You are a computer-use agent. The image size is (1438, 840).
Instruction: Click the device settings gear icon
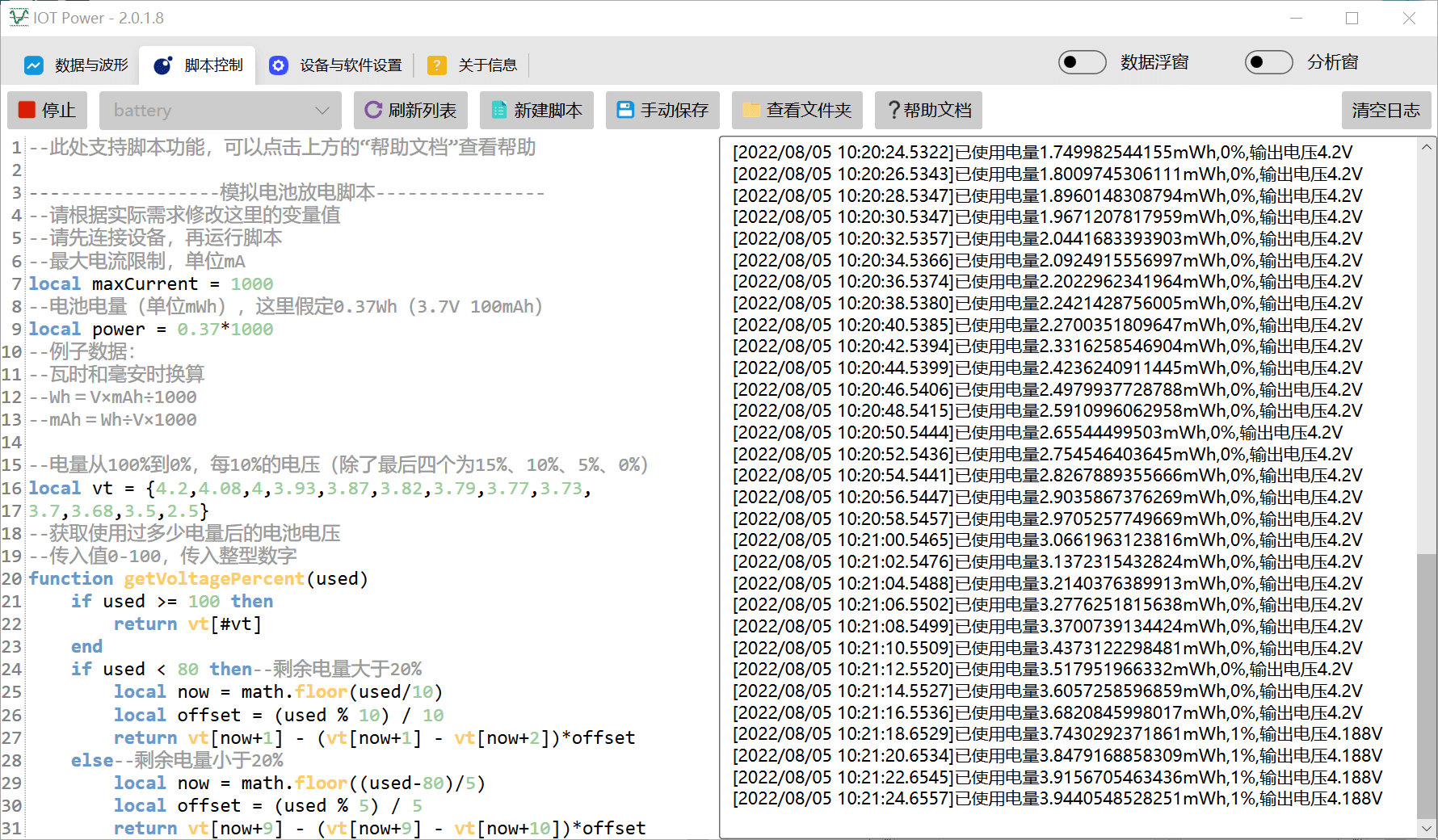[279, 65]
